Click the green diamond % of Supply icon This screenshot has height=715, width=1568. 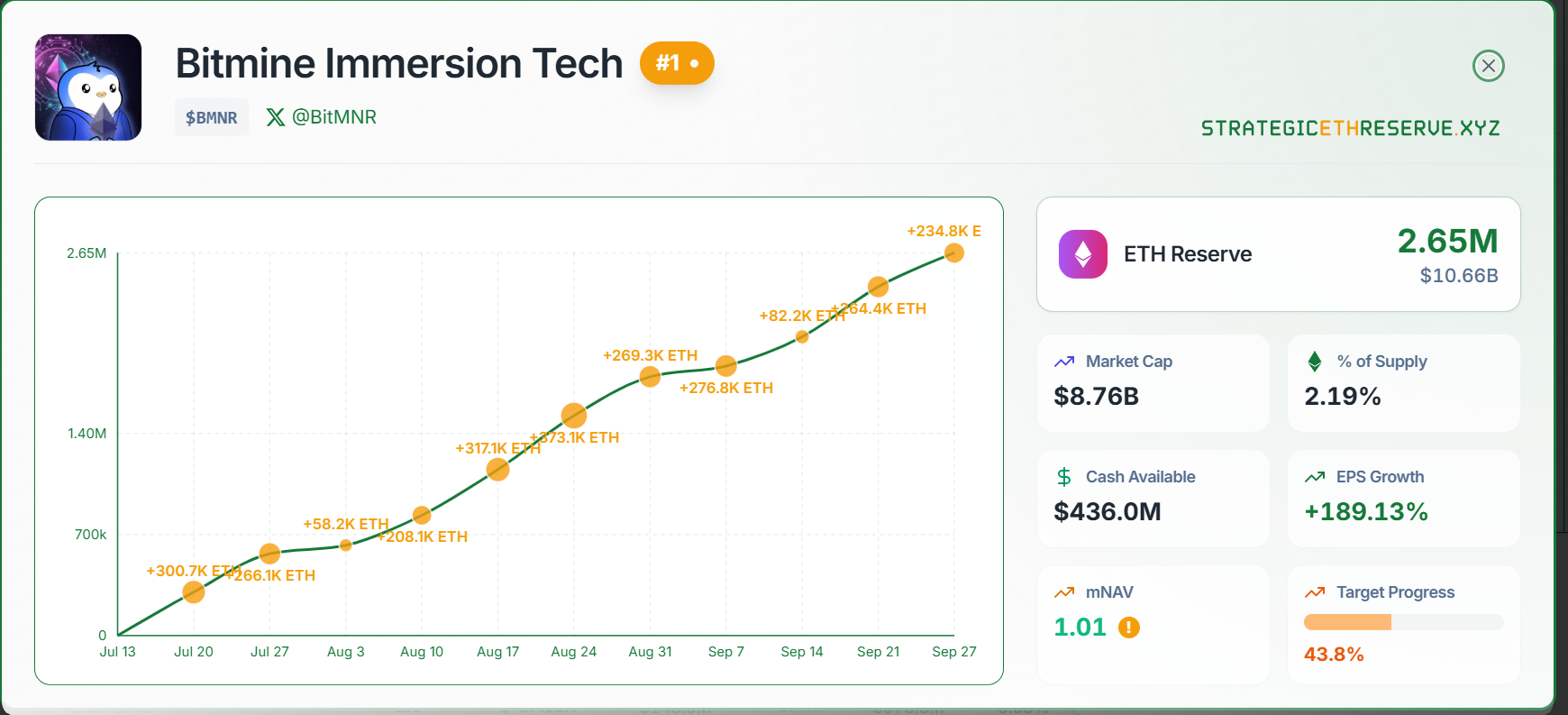(x=1315, y=362)
